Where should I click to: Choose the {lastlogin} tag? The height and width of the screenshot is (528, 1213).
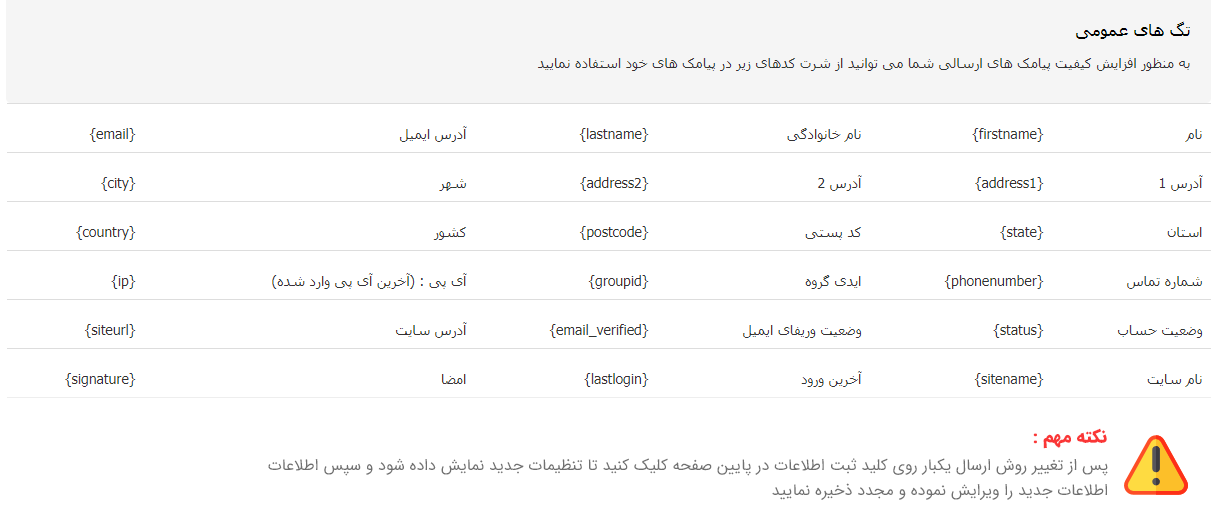pos(616,379)
